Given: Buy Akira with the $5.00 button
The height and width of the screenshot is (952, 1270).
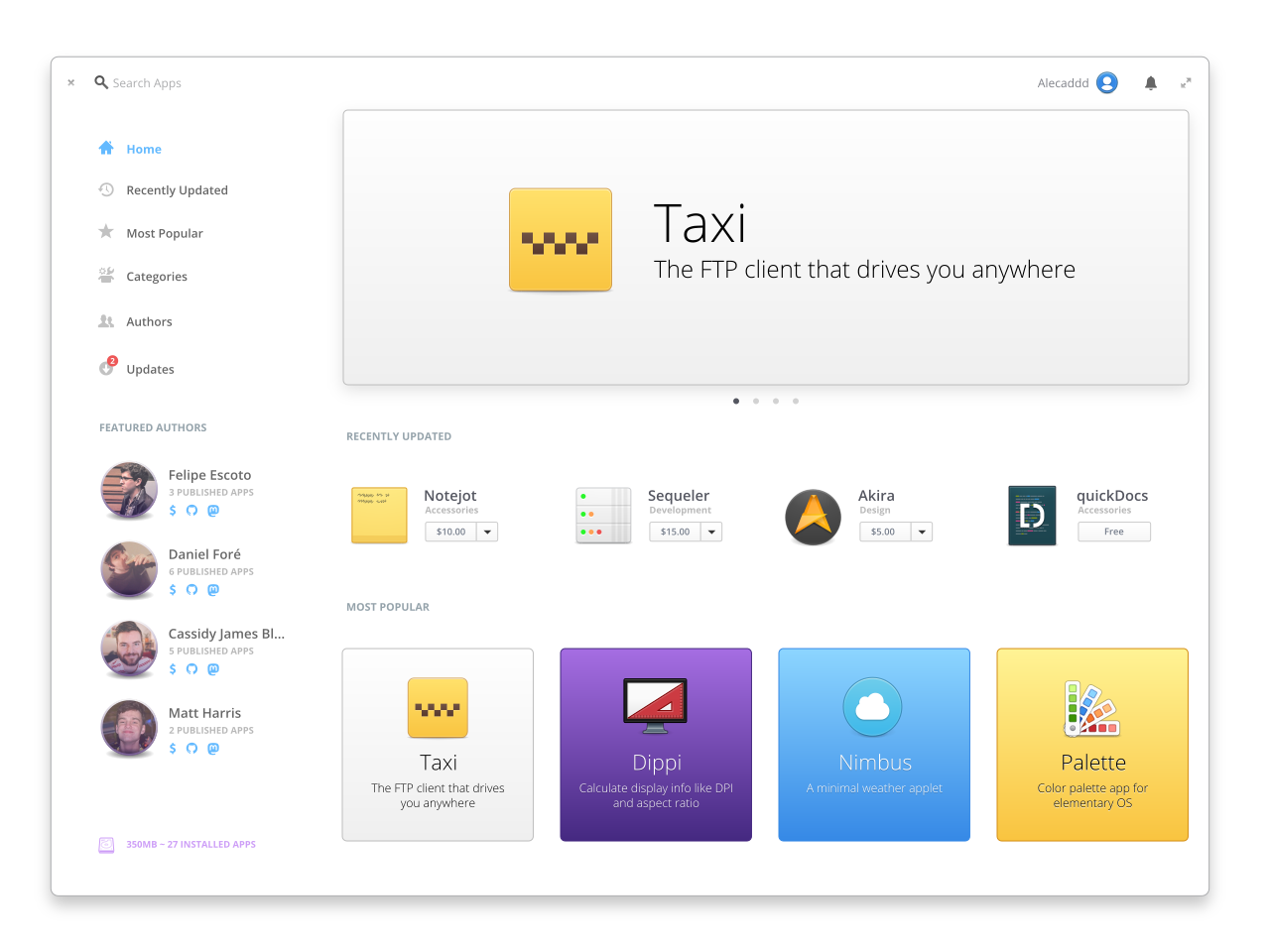Looking at the screenshot, I should point(886,533).
